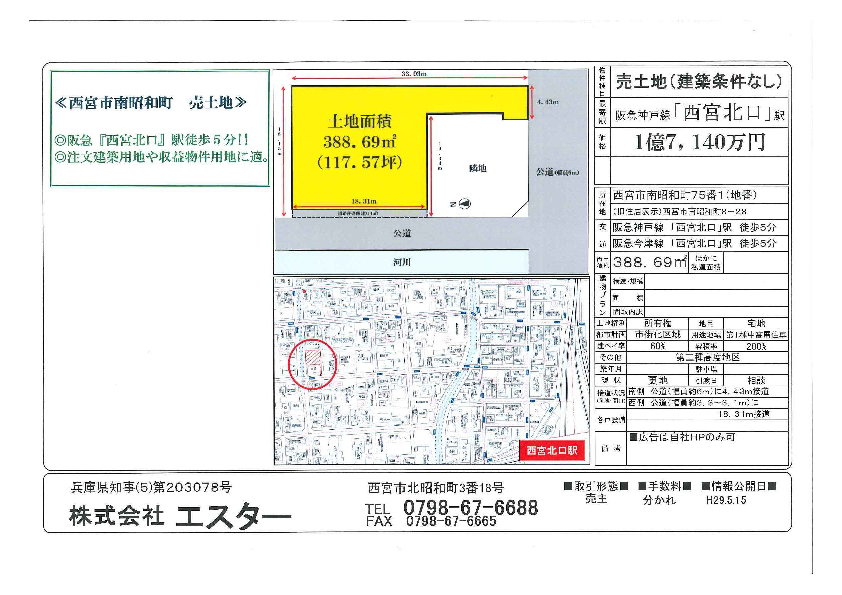The height and width of the screenshot is (595, 842).
Task: Click the title ≪西宮市南昭和町 売土地≫
Action: pyautogui.click(x=148, y=103)
